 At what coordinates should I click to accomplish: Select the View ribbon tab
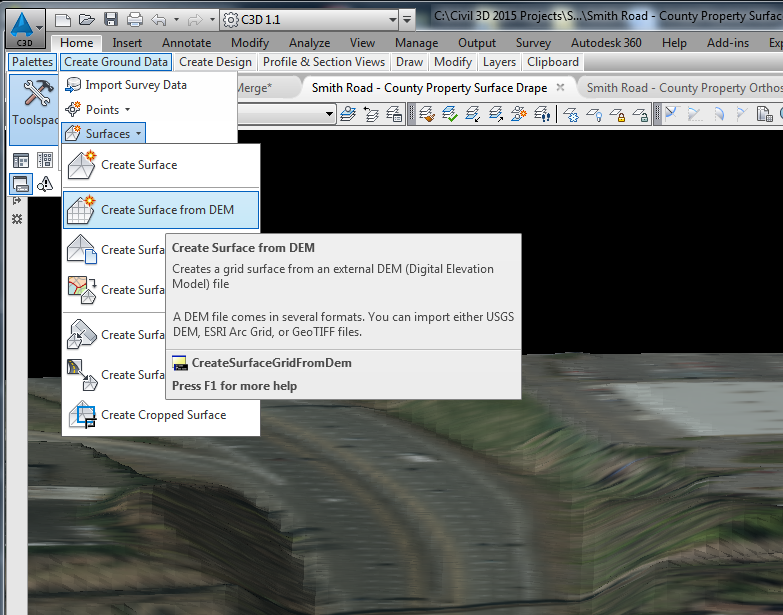click(362, 43)
